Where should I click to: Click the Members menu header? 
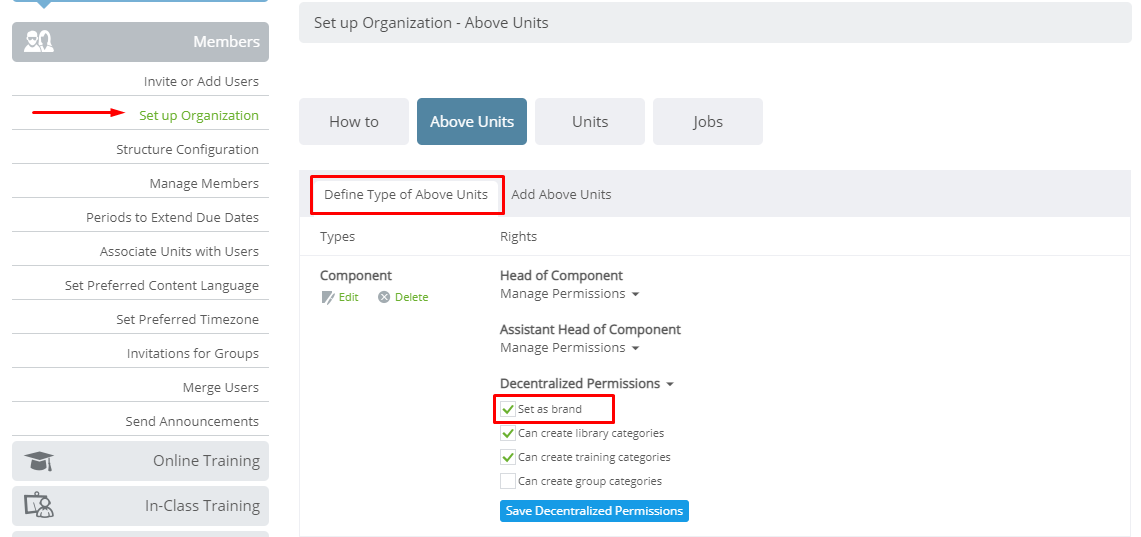(x=140, y=41)
